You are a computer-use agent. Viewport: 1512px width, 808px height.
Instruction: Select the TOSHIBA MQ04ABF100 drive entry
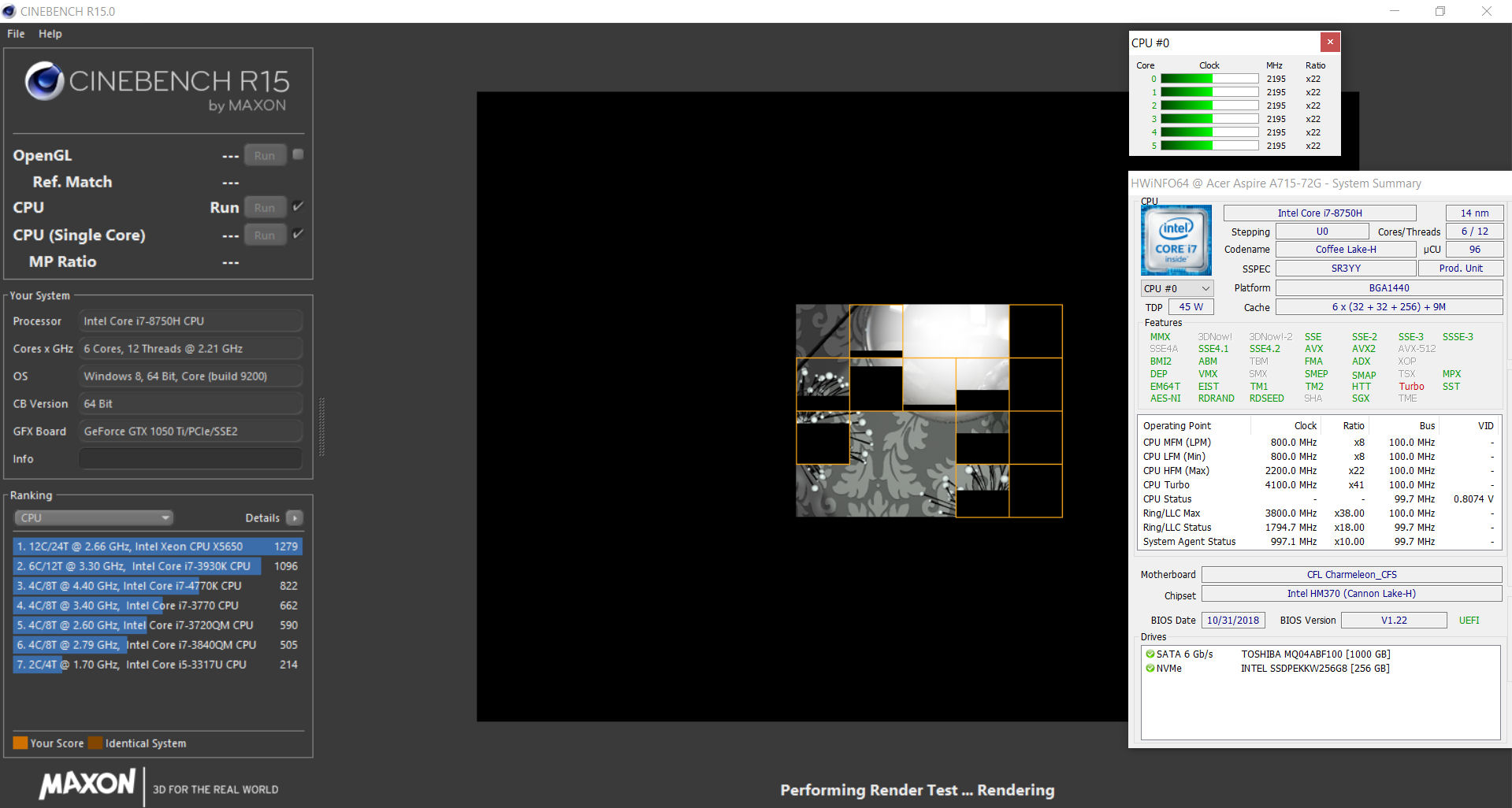click(1315, 654)
